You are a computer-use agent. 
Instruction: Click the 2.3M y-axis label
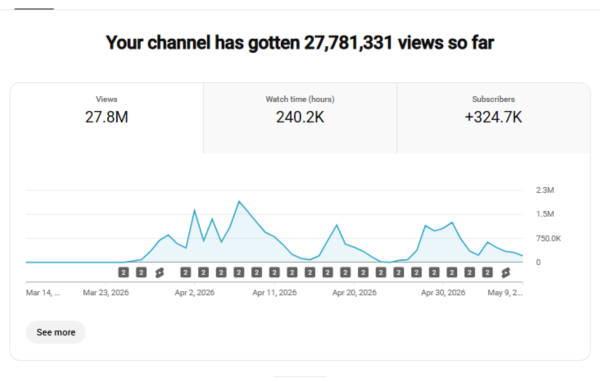545,190
